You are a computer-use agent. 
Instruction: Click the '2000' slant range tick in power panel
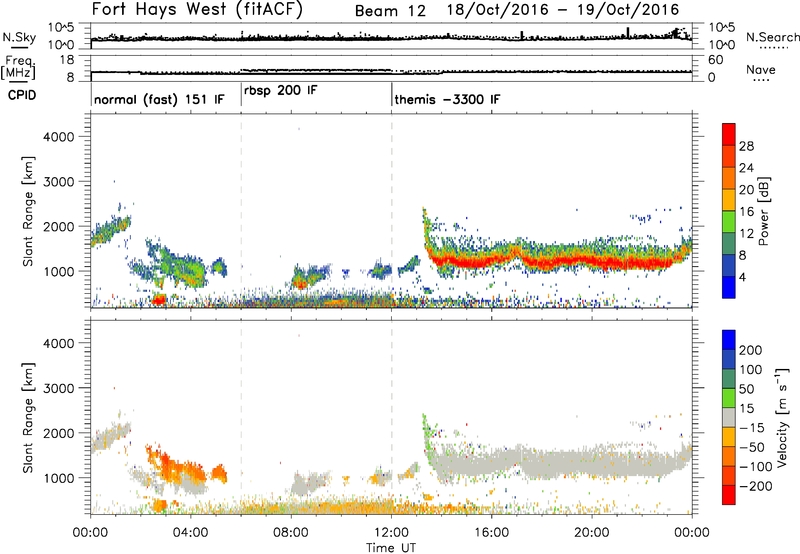click(x=58, y=226)
